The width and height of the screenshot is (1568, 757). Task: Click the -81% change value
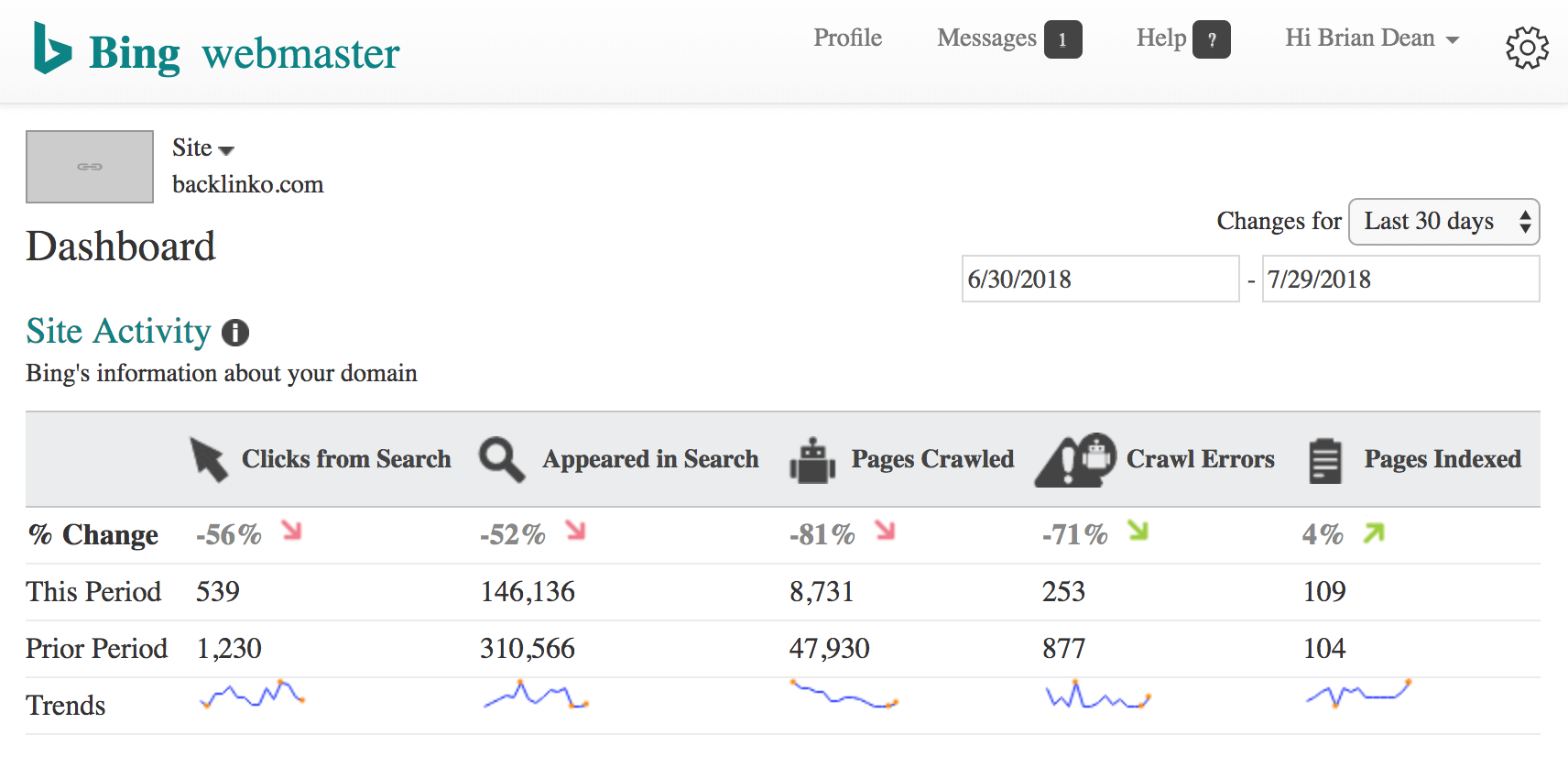click(x=822, y=534)
